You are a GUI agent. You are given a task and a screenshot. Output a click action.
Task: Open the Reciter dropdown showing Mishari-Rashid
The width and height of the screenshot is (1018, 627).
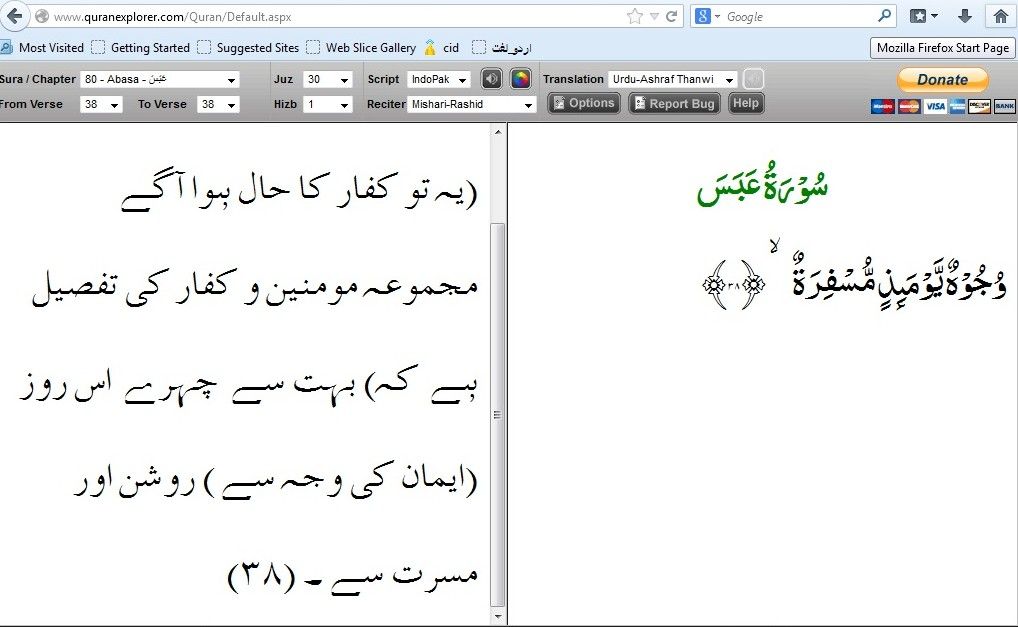(471, 104)
